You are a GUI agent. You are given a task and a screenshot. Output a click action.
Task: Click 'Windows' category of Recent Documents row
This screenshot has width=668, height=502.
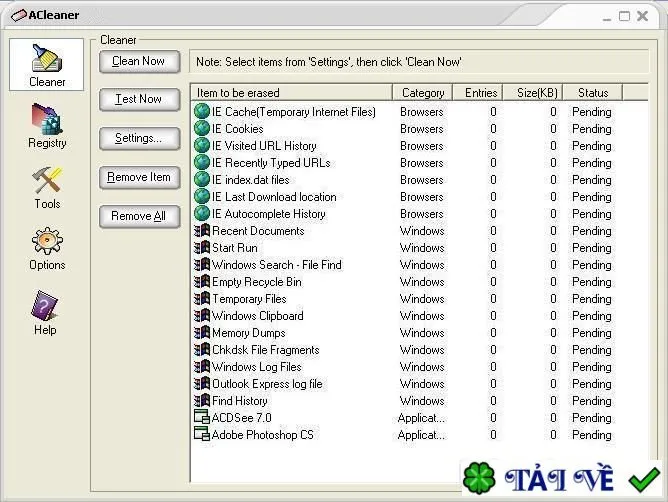click(422, 231)
